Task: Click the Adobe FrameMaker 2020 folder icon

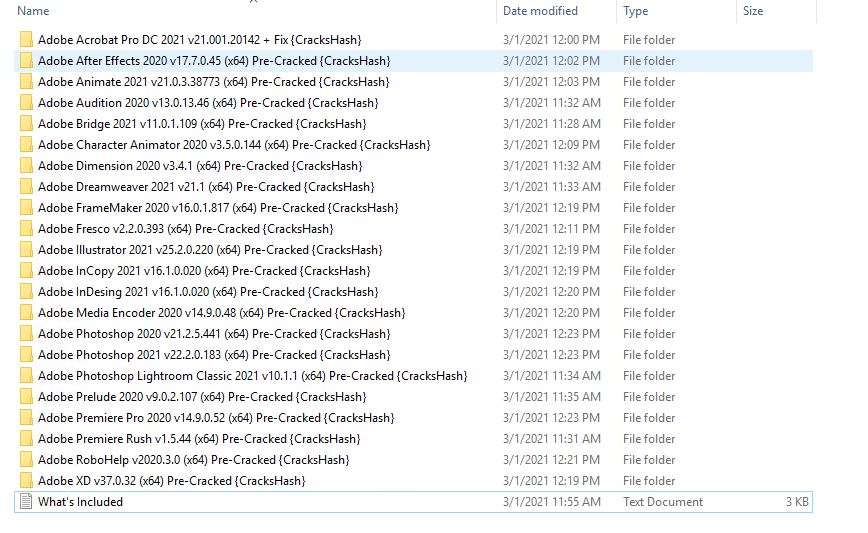Action: pyautogui.click(x=26, y=208)
